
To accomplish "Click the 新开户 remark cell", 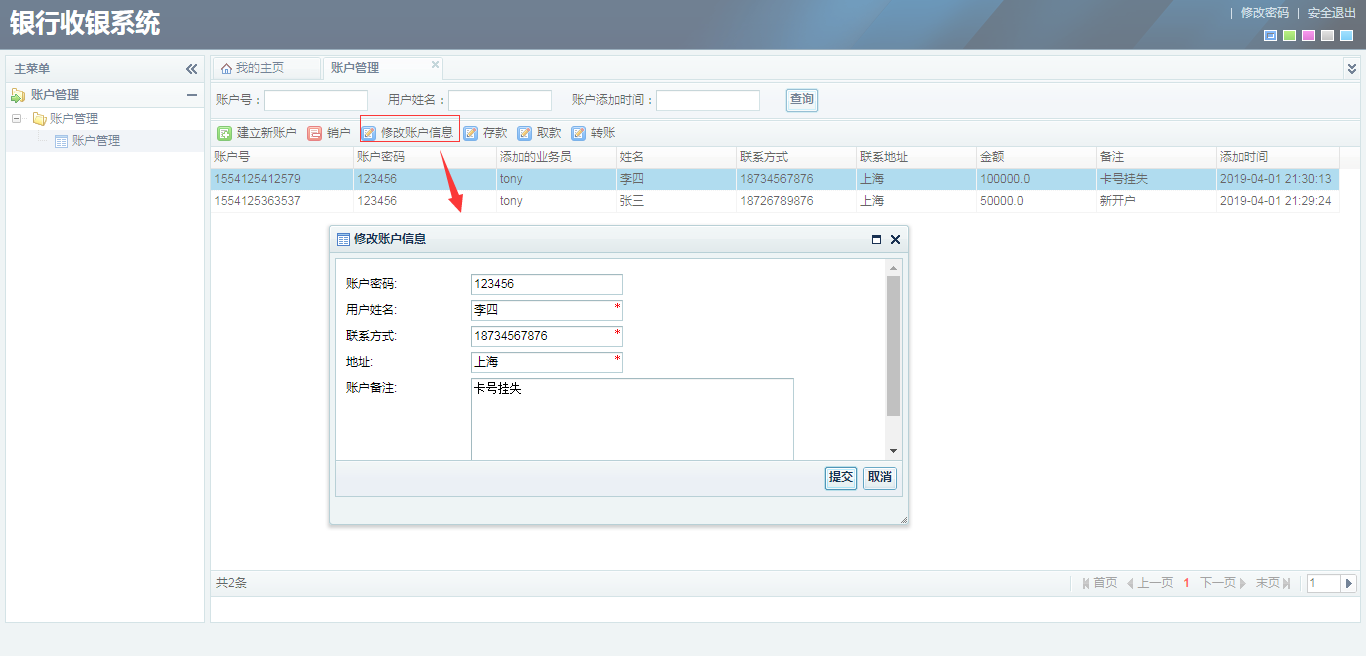I will (1156, 201).
